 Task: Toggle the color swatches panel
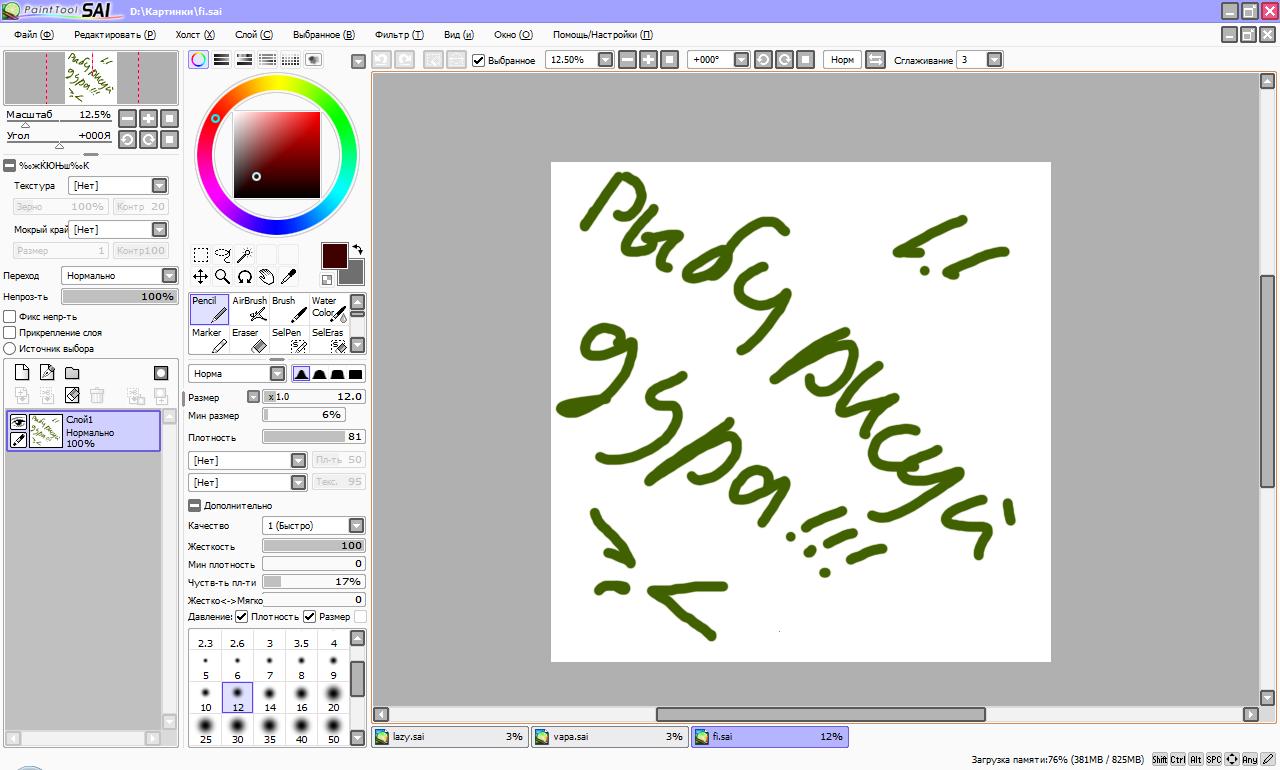pyautogui.click(x=291, y=60)
